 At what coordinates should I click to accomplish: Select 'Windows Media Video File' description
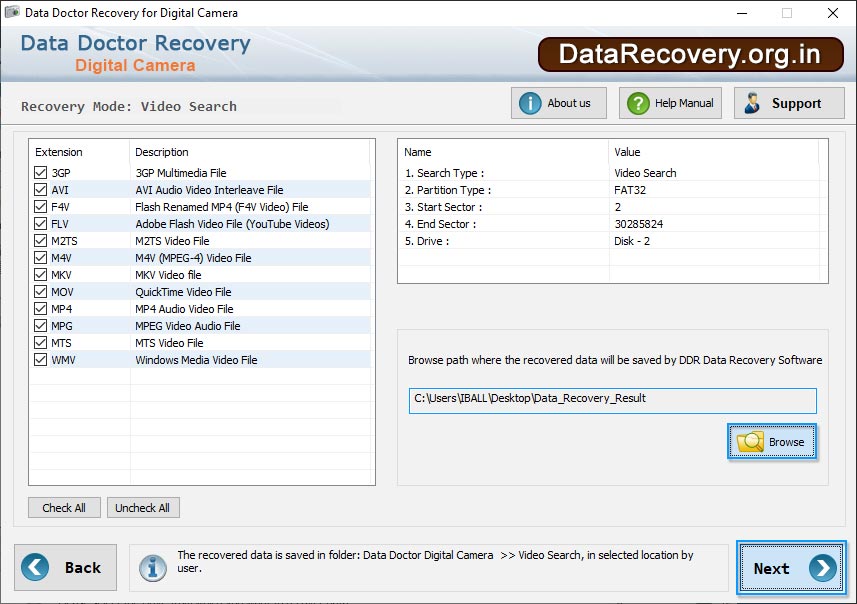click(196, 360)
